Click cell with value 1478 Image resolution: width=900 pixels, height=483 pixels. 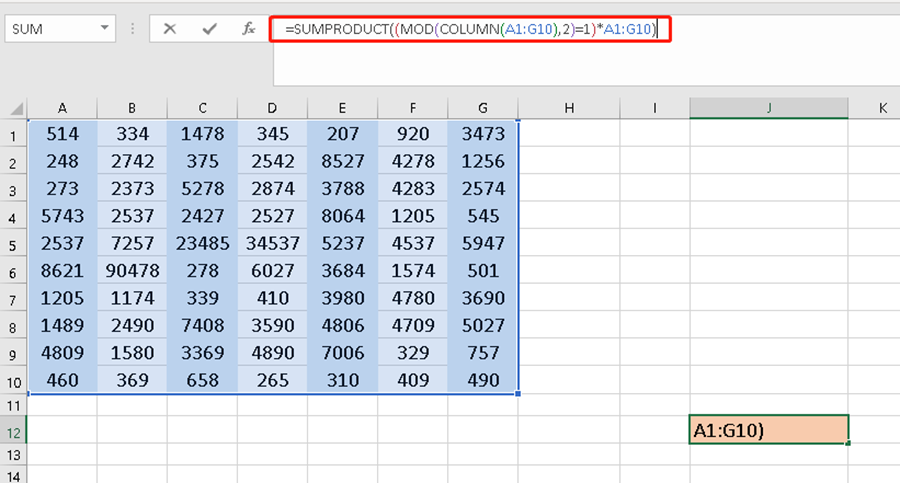point(202,134)
